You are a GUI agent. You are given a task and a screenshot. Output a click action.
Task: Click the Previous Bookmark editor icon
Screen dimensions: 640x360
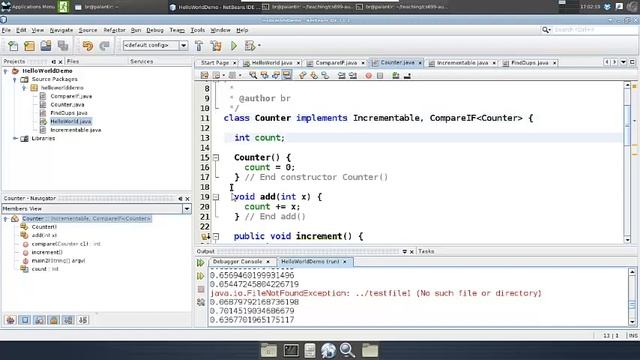tap(302, 75)
